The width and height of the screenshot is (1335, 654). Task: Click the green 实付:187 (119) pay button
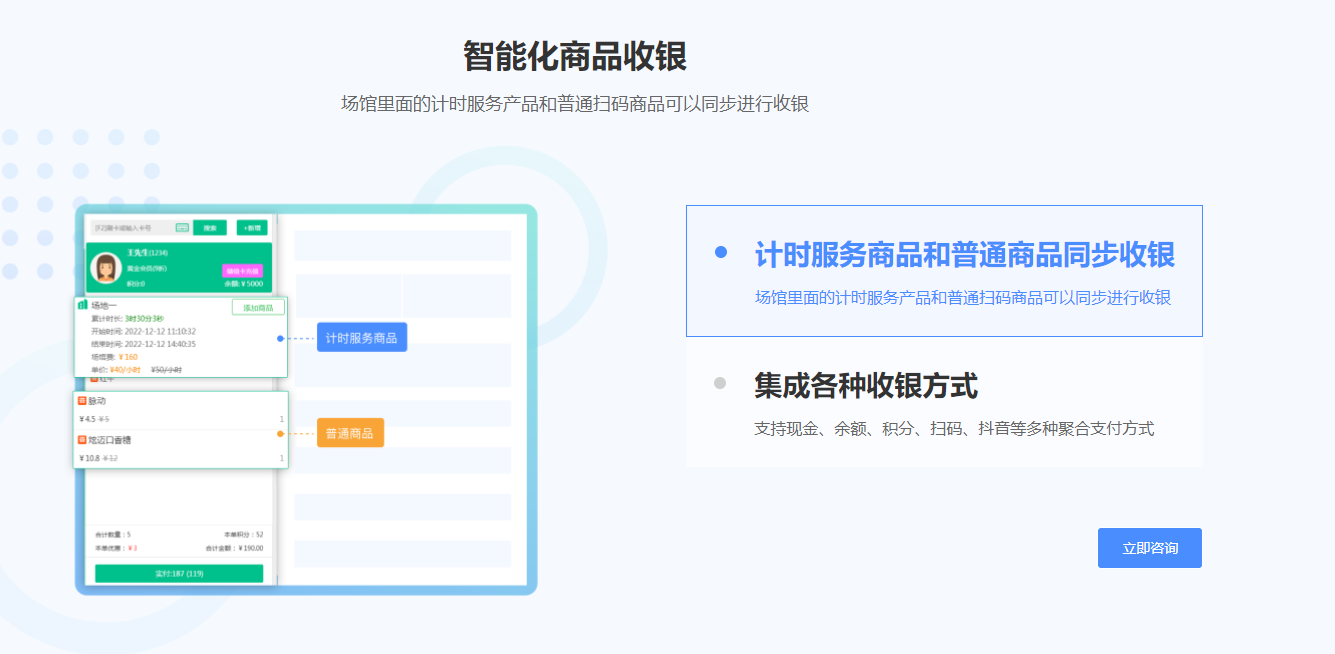coord(179,574)
